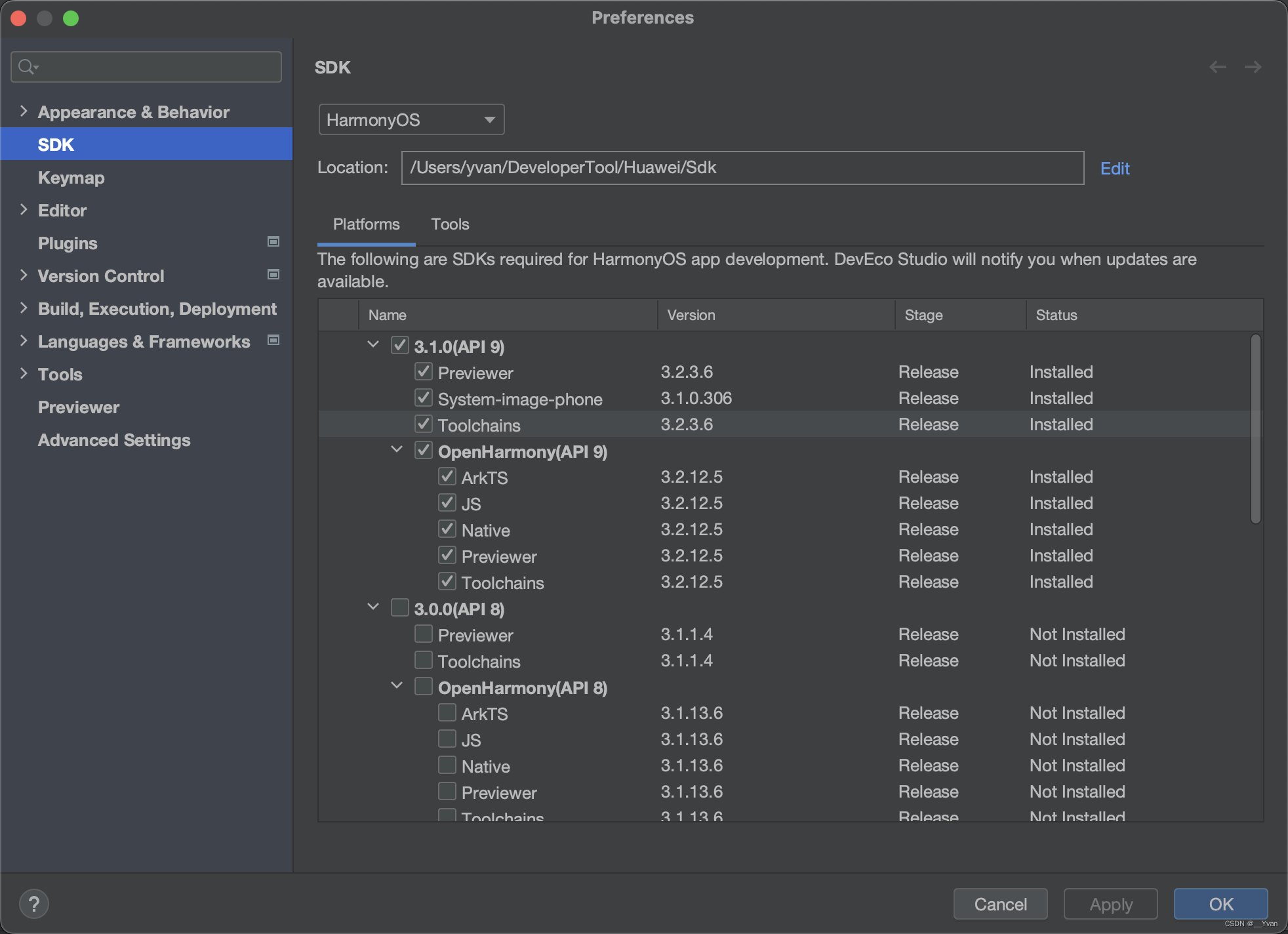
Task: Enable the 3.0.0(API 8) checkbox
Action: click(400, 608)
